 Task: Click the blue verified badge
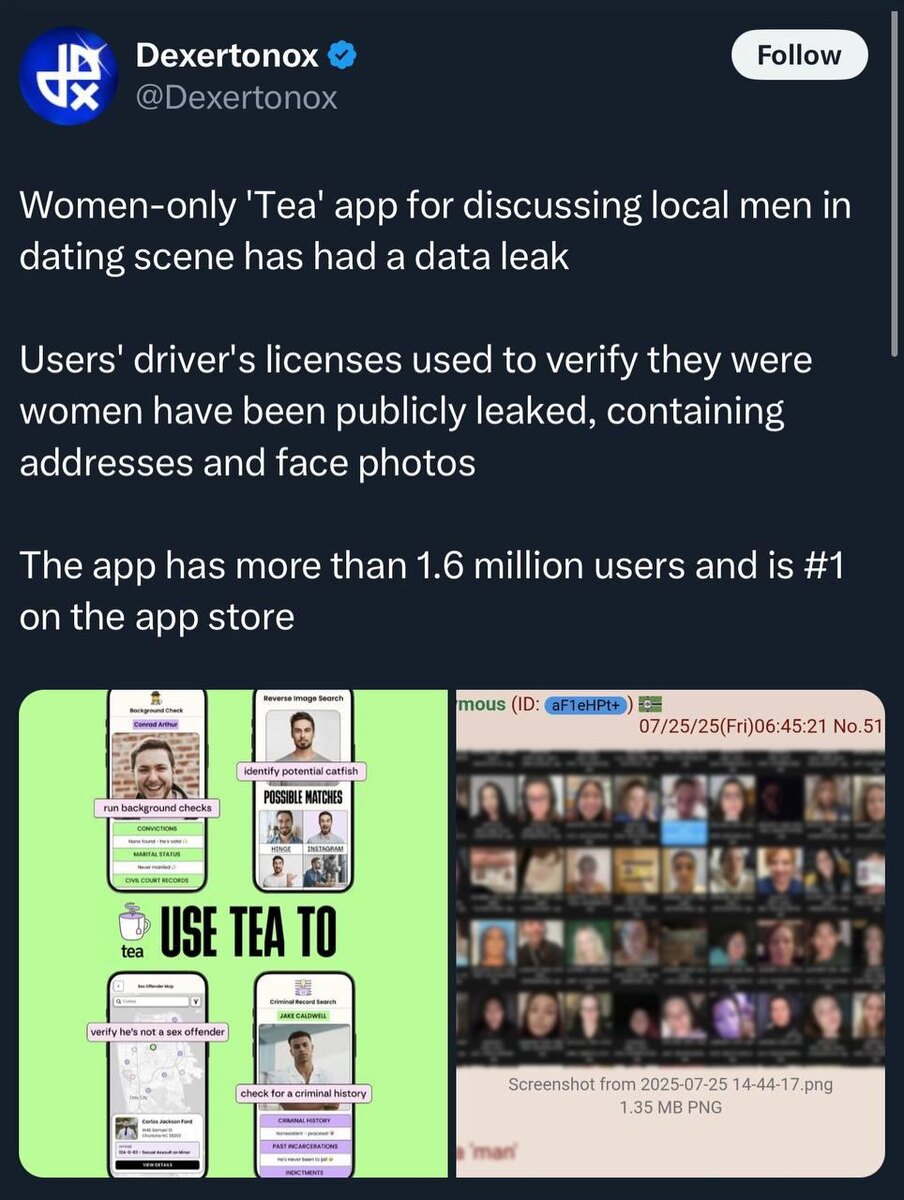(342, 57)
